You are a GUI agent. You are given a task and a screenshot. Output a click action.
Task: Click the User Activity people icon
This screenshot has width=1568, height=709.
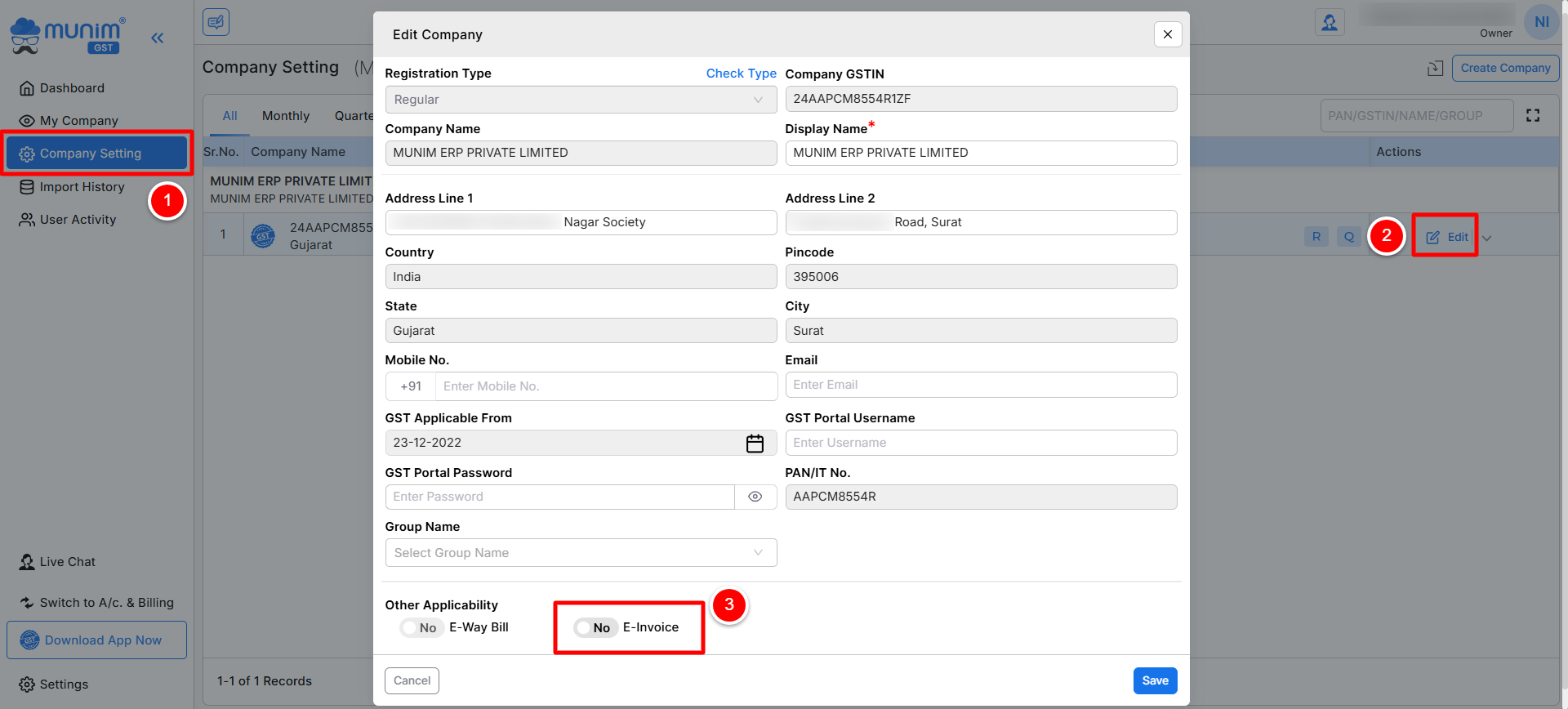[27, 220]
